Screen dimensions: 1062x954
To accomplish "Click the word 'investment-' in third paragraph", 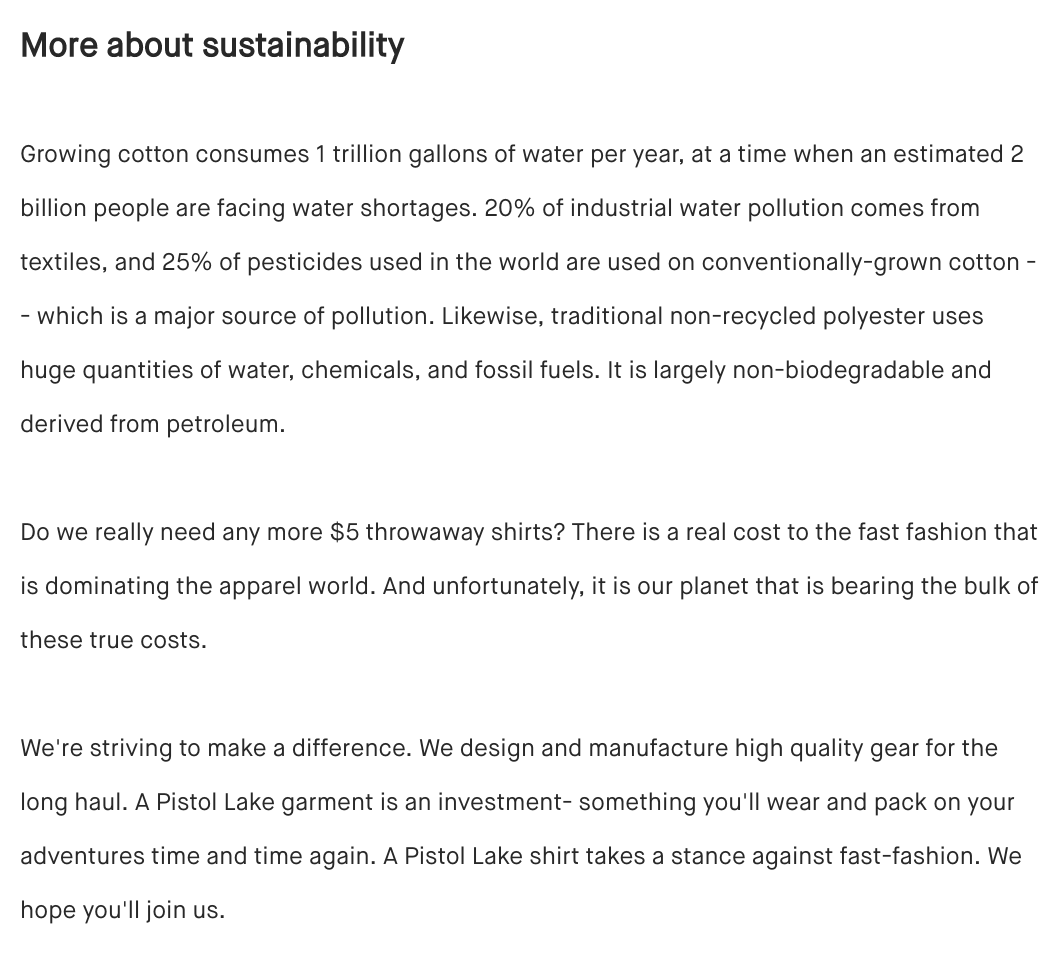I will (505, 802).
